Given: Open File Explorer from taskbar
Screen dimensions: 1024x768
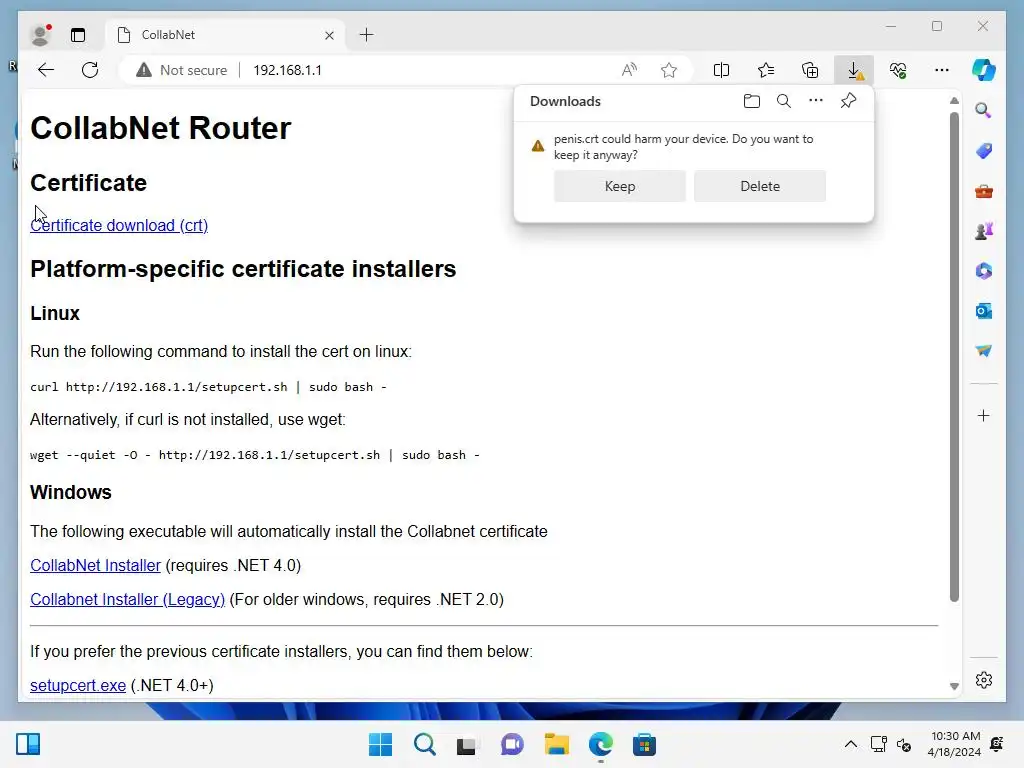Looking at the screenshot, I should coord(556,744).
